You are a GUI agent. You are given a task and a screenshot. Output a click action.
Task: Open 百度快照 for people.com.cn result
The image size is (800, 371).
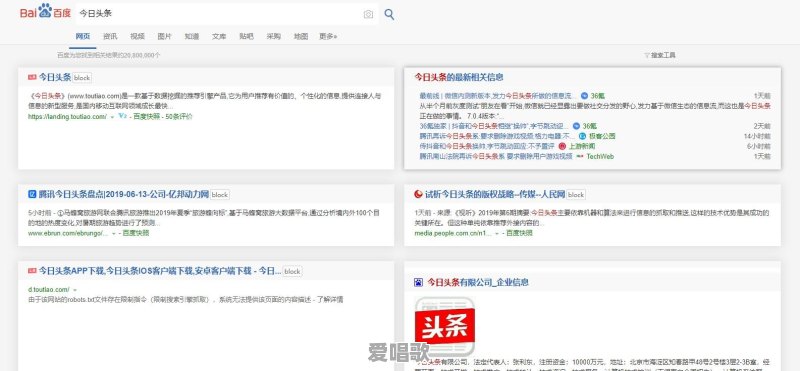coord(519,233)
